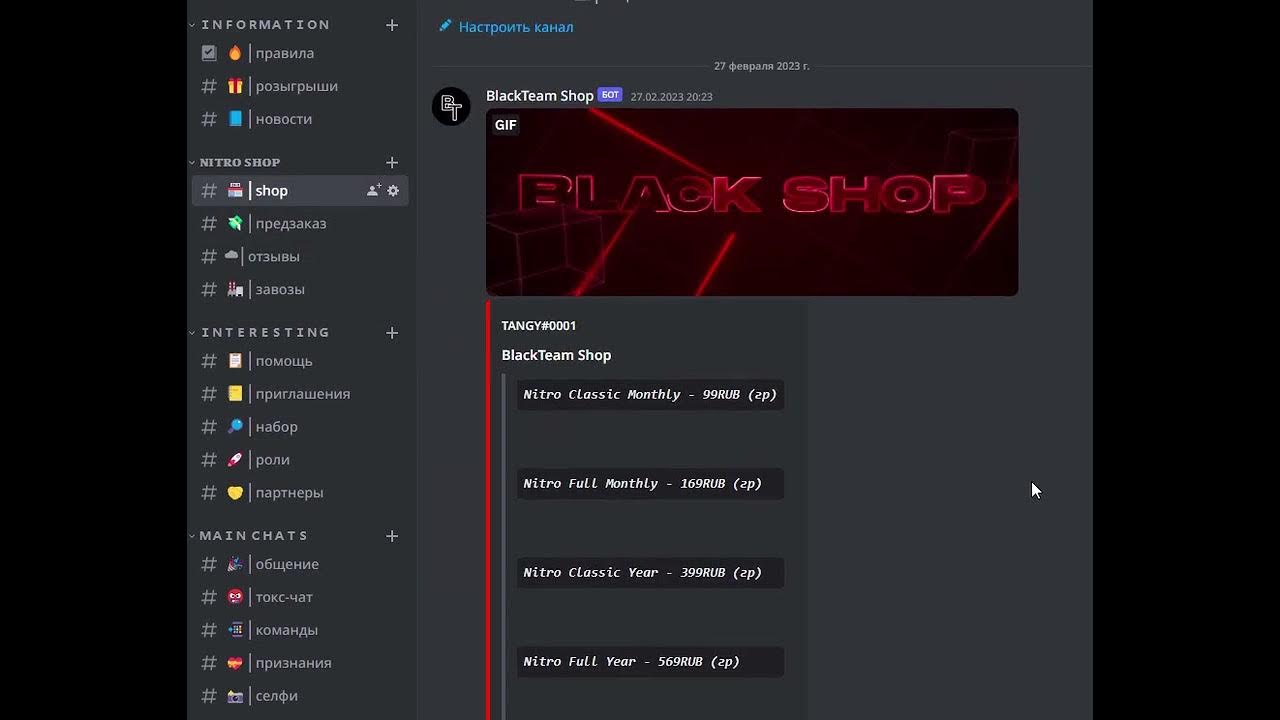The height and width of the screenshot is (720, 1280).
Task: Open the селфи channel
Action: [300, 696]
